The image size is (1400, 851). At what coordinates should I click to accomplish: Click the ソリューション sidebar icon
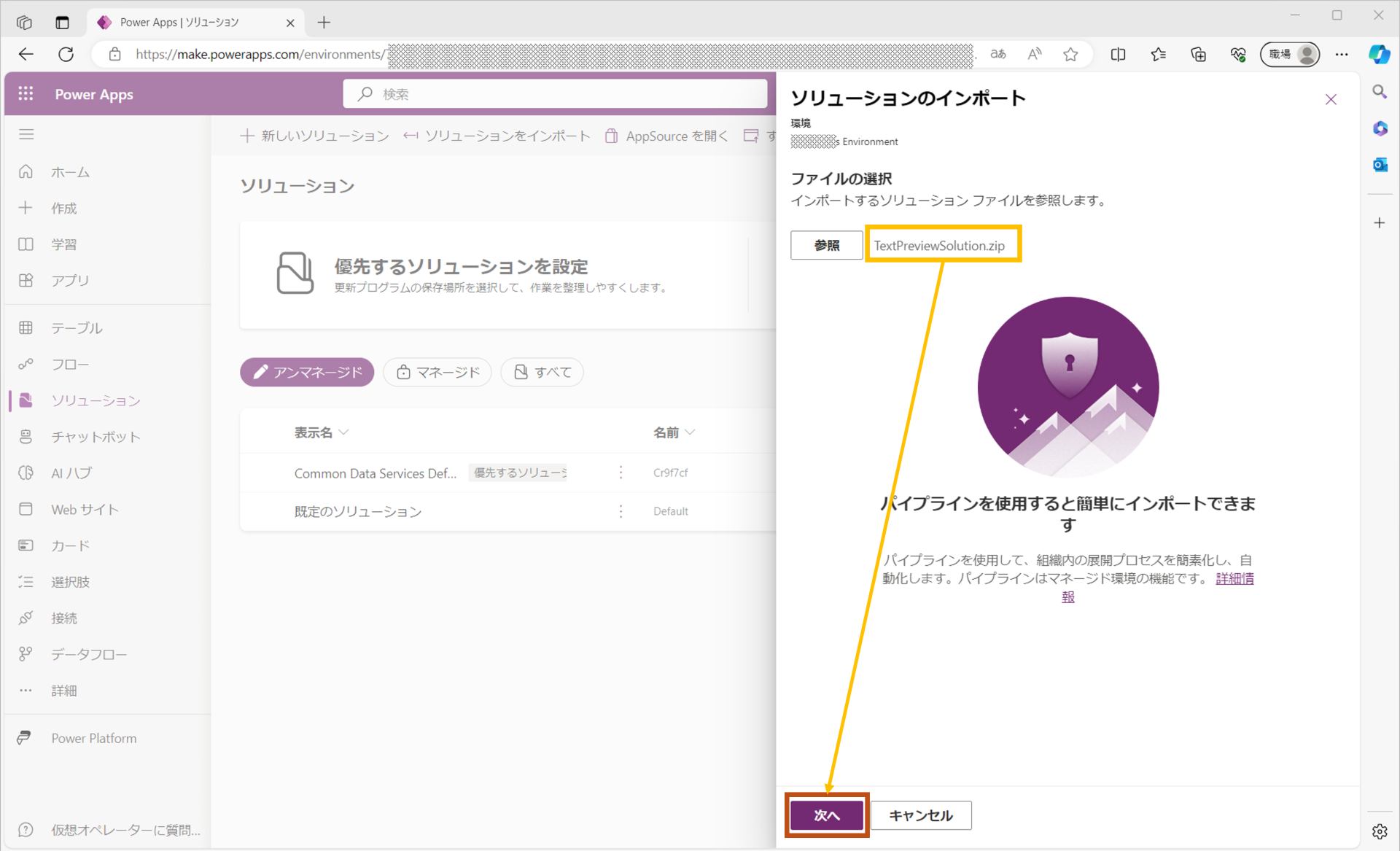26,400
